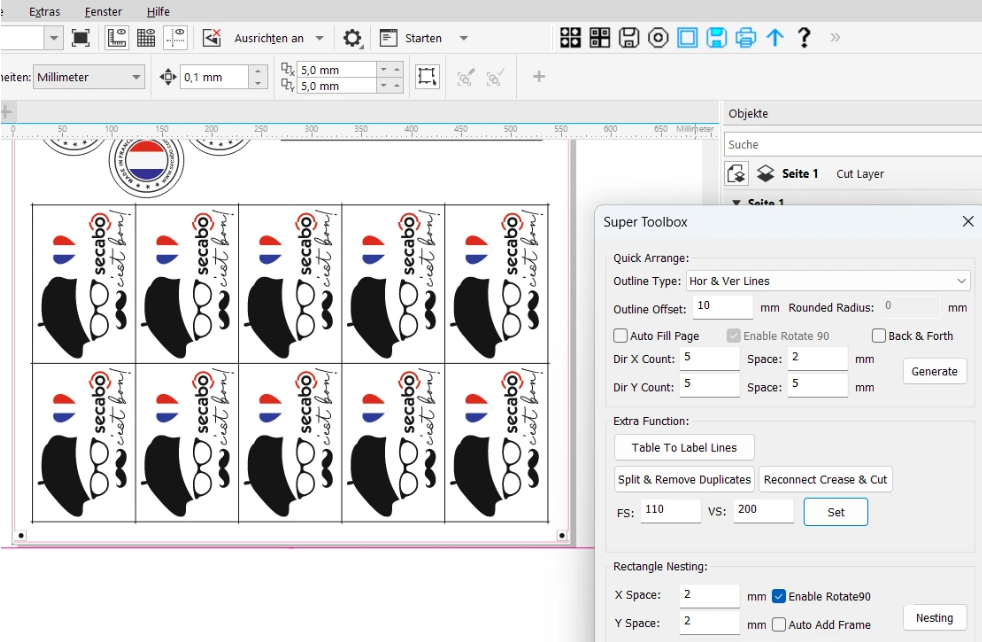Toggle the grid display icon

(146, 38)
